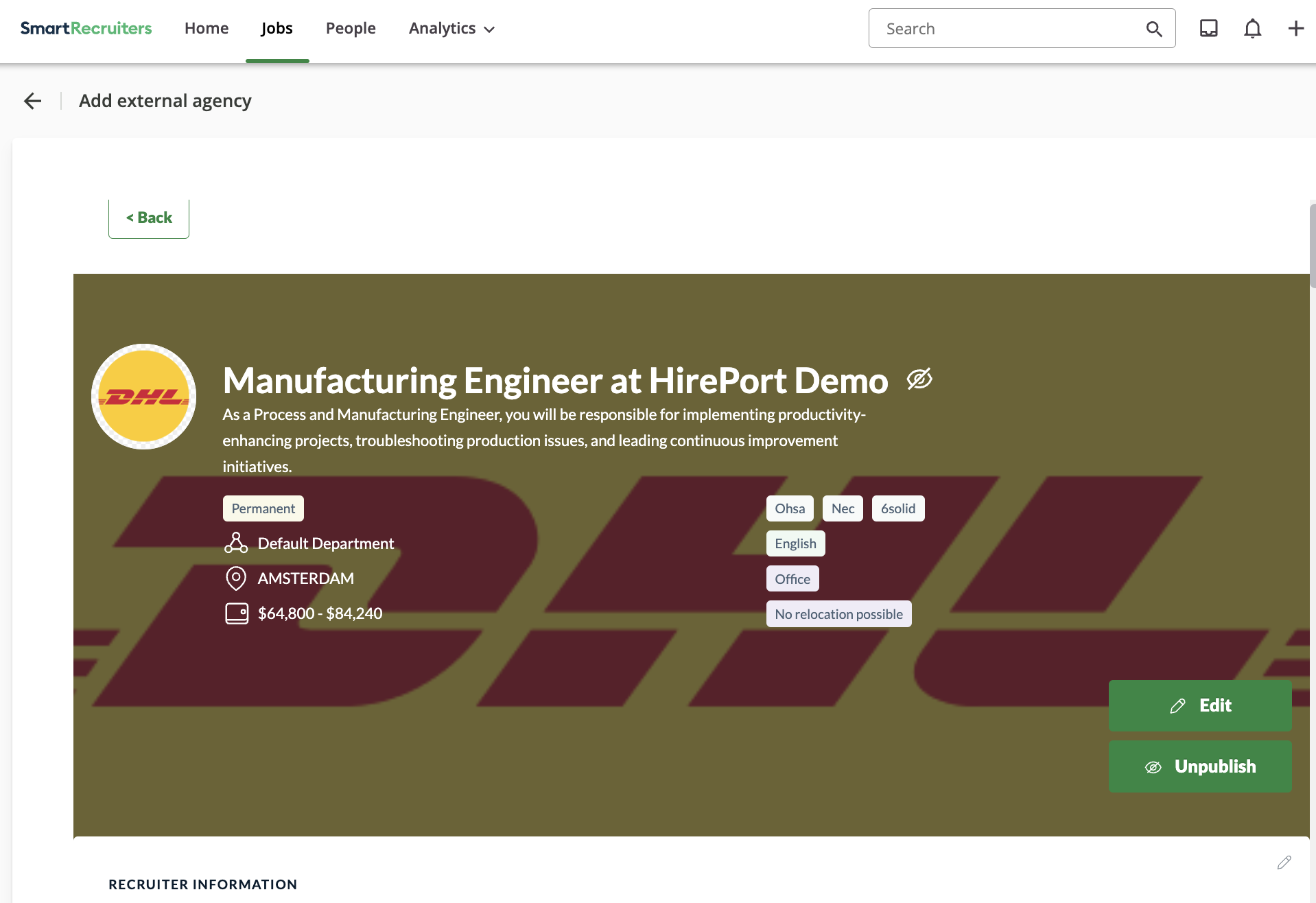This screenshot has width=1316, height=903.
Task: Click the department org-chart icon
Action: (236, 543)
